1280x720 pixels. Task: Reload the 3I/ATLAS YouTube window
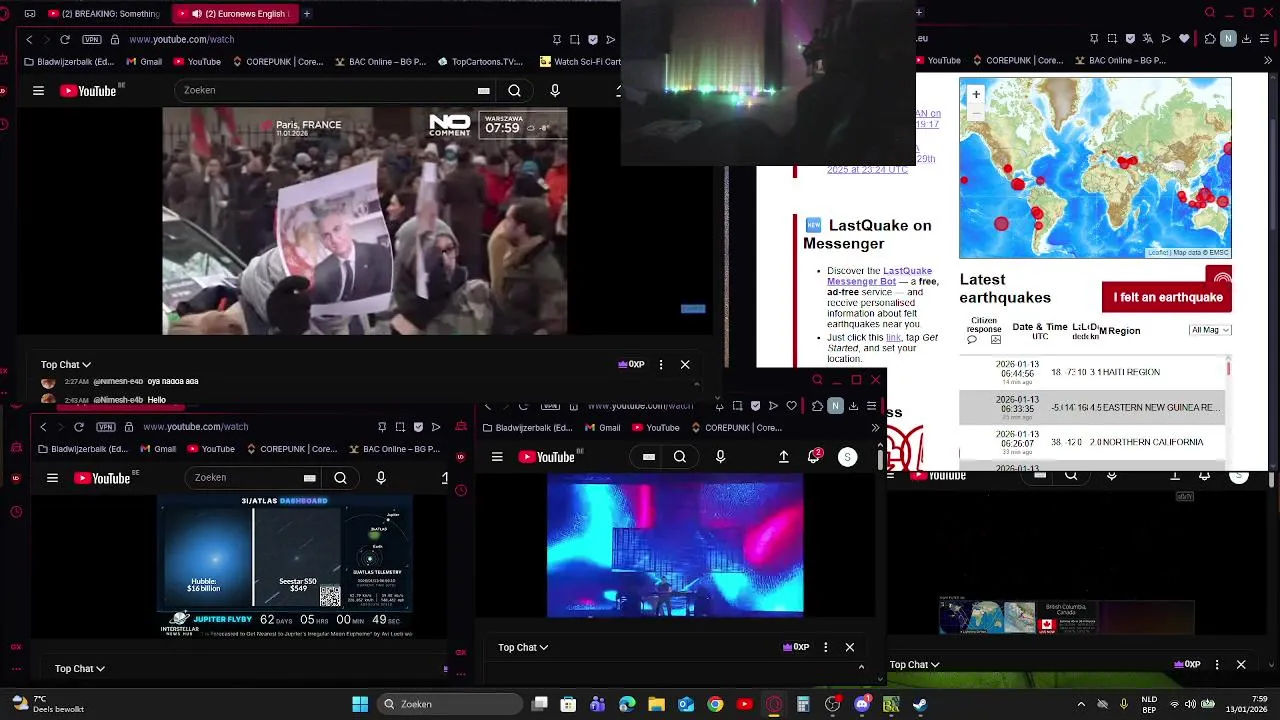(x=79, y=427)
